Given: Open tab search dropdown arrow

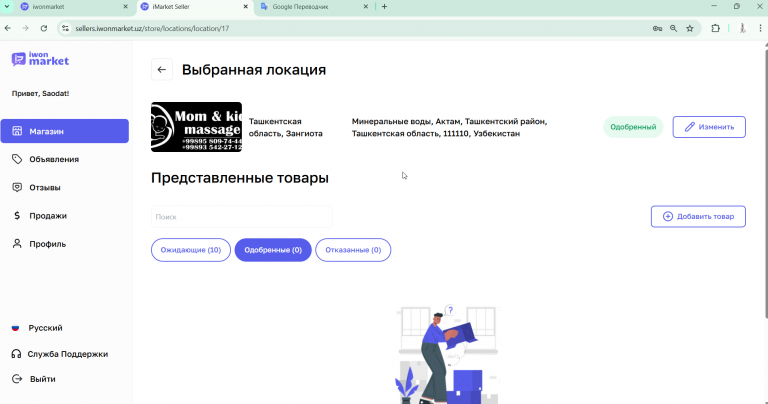Looking at the screenshot, I should coord(7,7).
